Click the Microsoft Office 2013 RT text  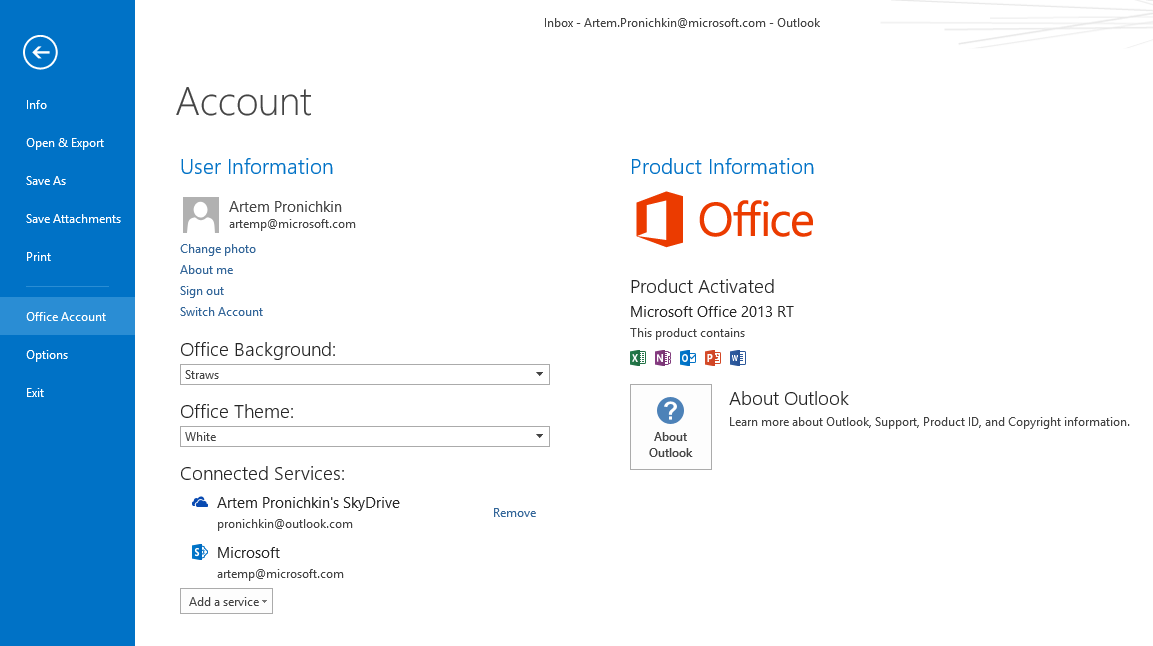(712, 312)
